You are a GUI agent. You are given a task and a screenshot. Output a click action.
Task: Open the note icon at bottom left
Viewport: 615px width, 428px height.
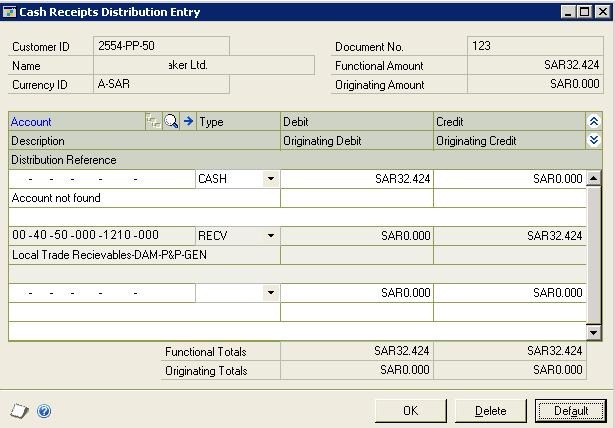coord(19,411)
